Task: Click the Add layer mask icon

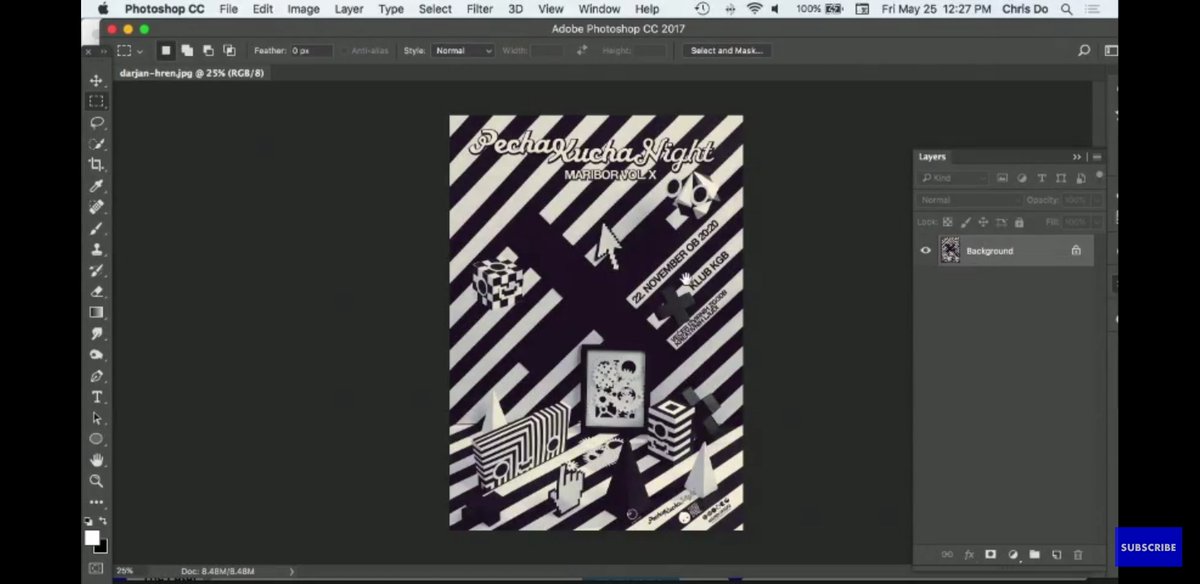Action: coord(991,554)
